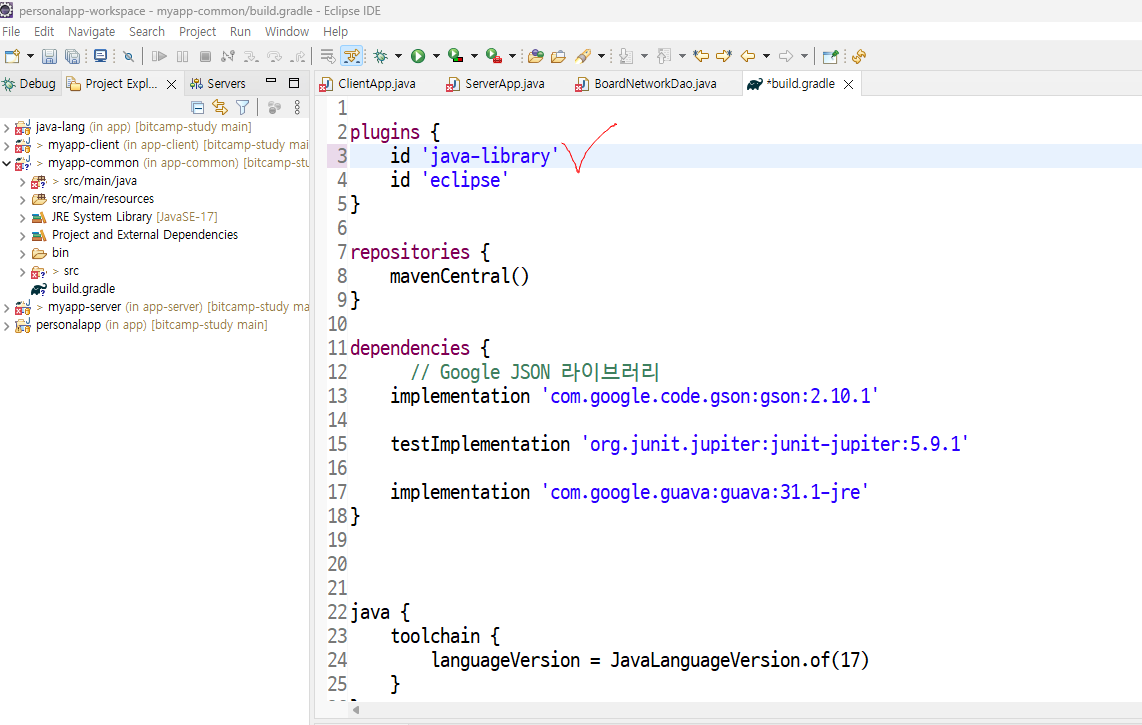This screenshot has height=725, width=1142.
Task: Expand JRE System Library node
Action: 22,218
